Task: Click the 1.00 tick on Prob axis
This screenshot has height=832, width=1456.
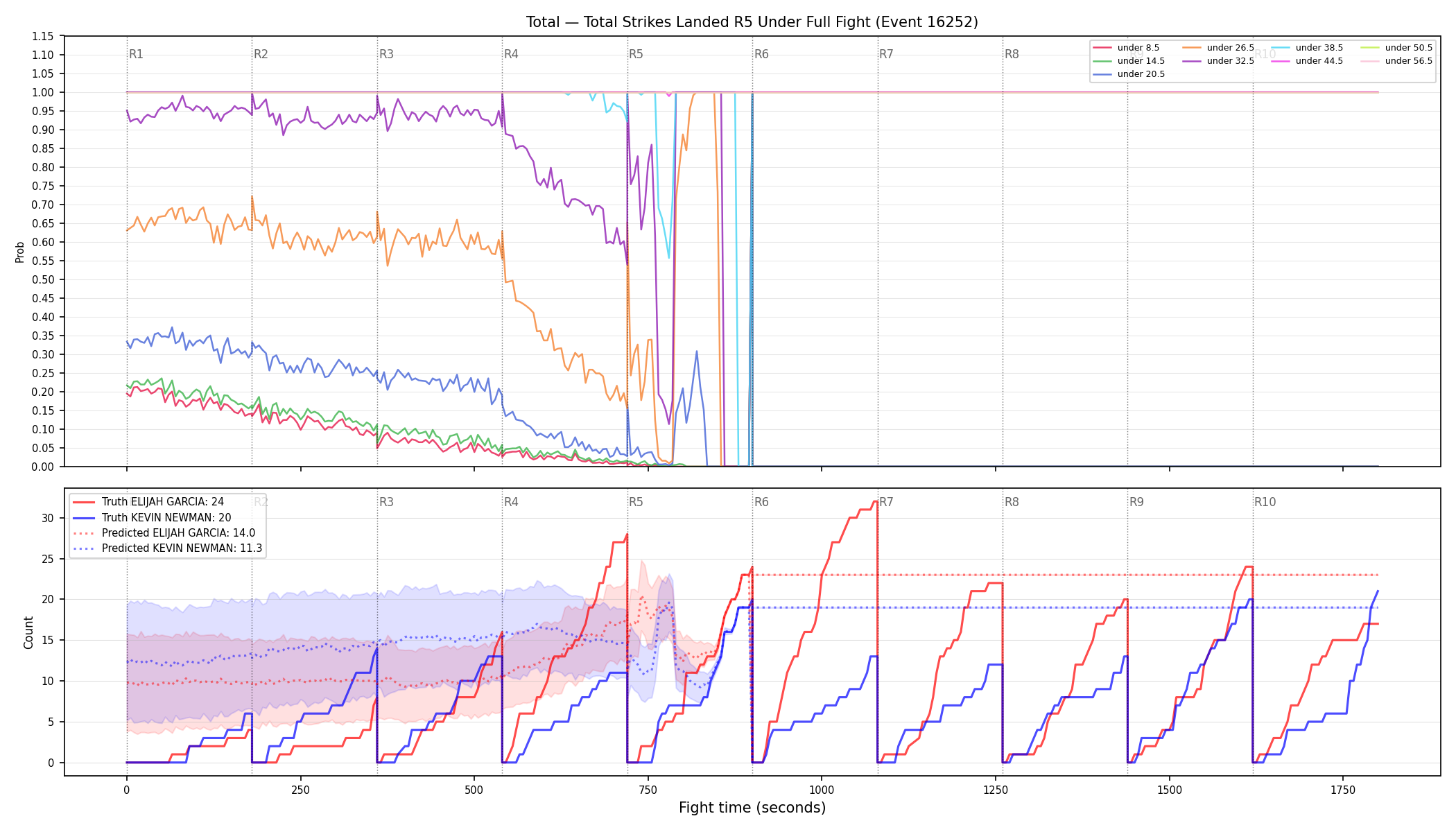Action: 42,92
